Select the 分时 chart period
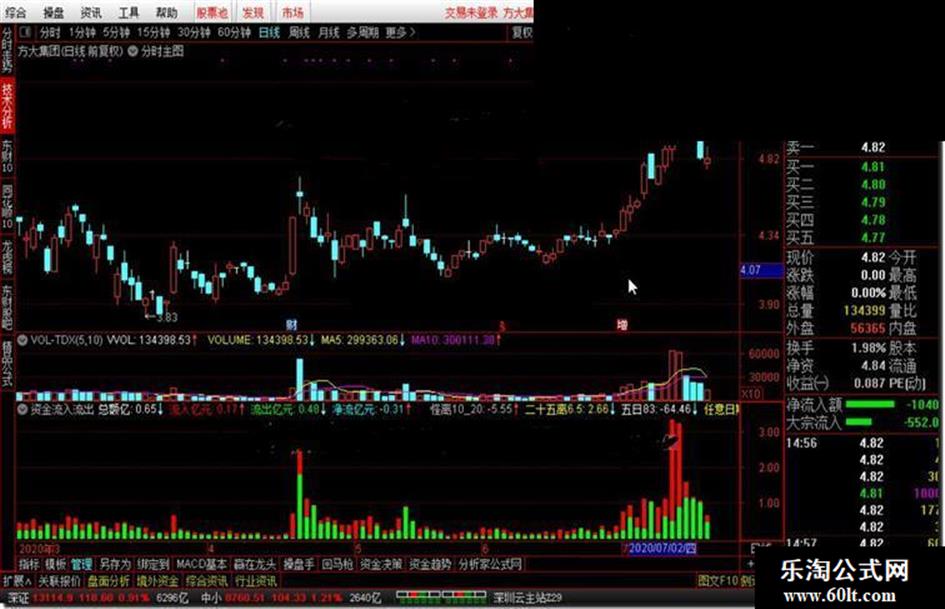945x609 pixels. tap(50, 33)
